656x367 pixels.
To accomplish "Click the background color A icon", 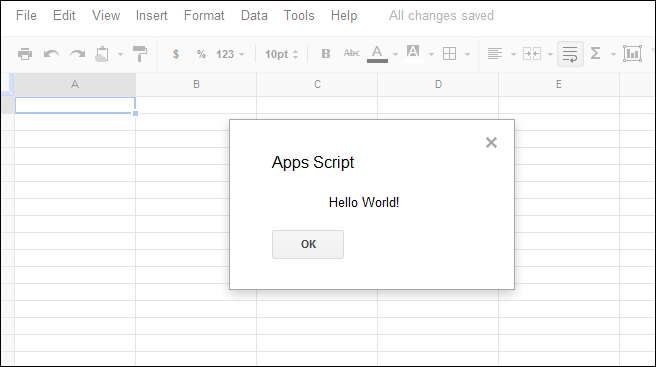I will [x=413, y=53].
